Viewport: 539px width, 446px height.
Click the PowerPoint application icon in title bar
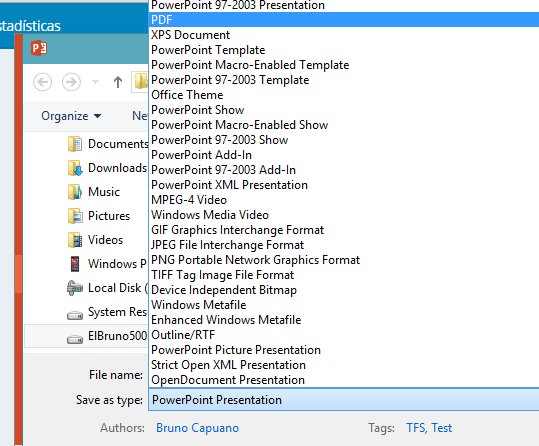pyautogui.click(x=39, y=48)
